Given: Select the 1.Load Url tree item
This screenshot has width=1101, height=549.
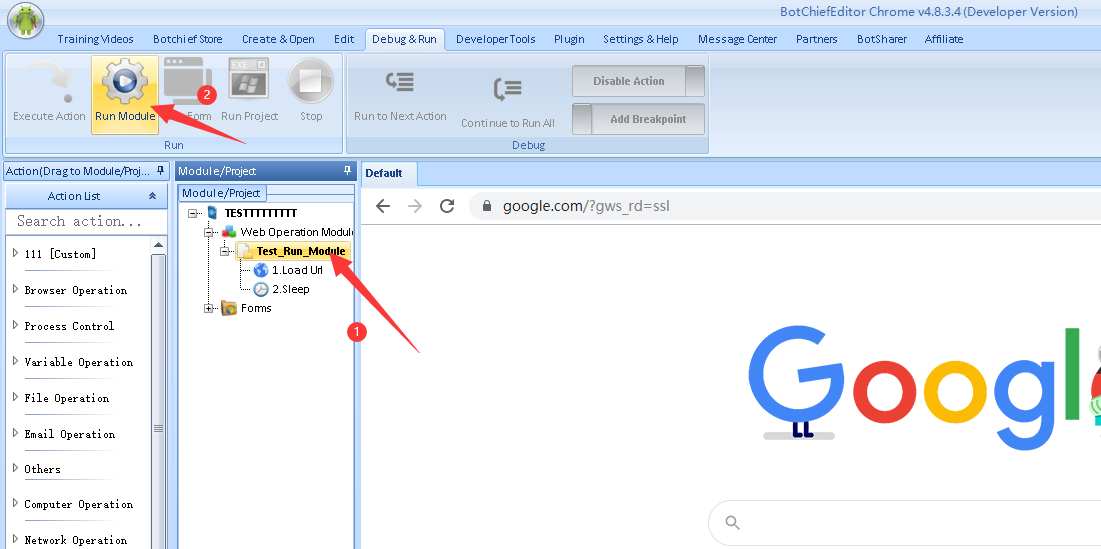Looking at the screenshot, I should (x=296, y=270).
